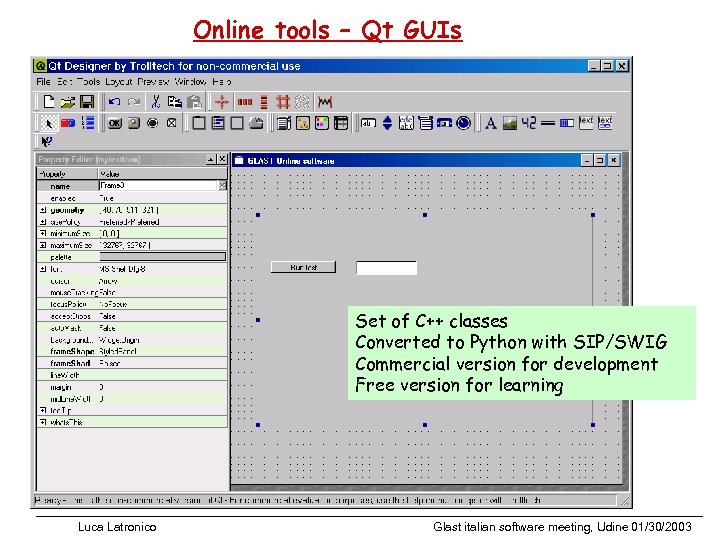
Task: Pick the TextView widget tool
Action: (586, 122)
